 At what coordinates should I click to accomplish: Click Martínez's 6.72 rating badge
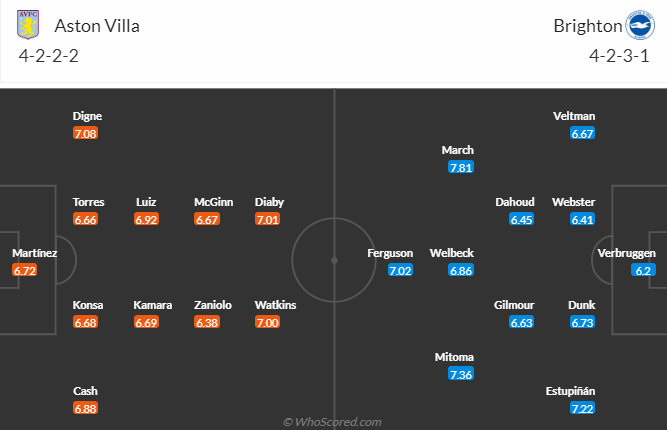tap(25, 271)
